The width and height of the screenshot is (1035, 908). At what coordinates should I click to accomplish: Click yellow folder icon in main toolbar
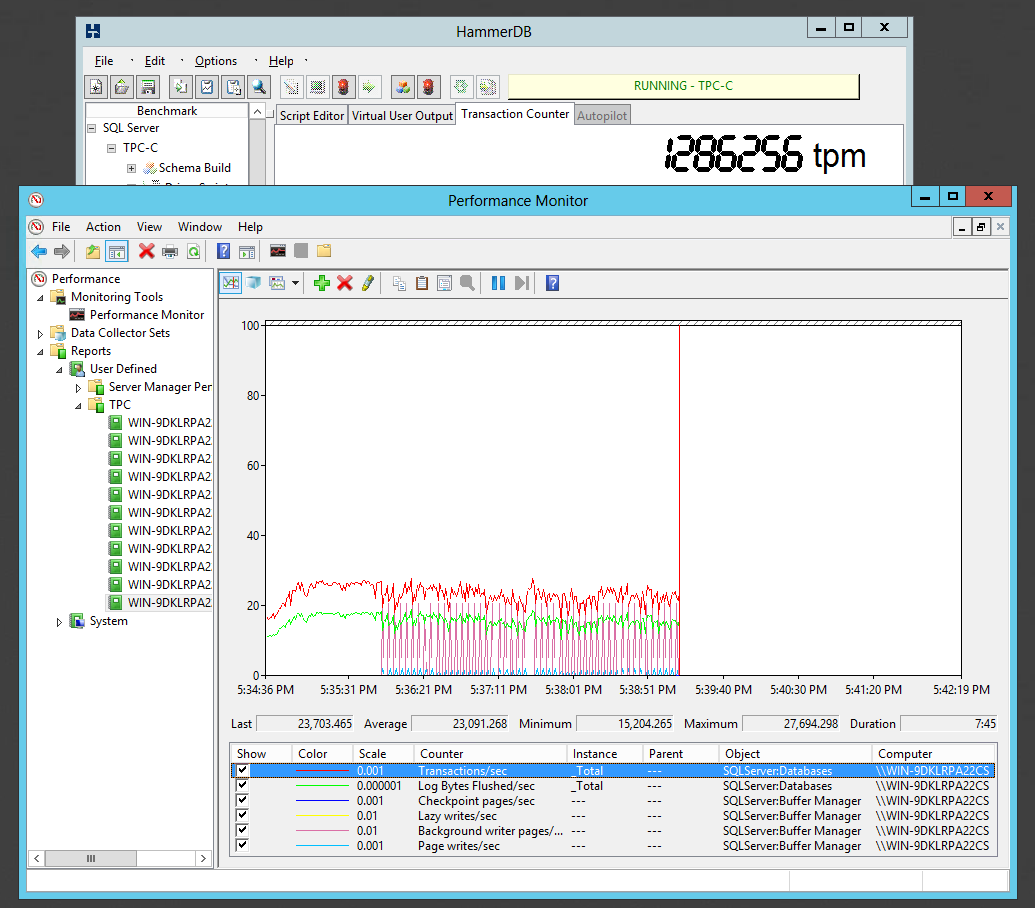323,251
